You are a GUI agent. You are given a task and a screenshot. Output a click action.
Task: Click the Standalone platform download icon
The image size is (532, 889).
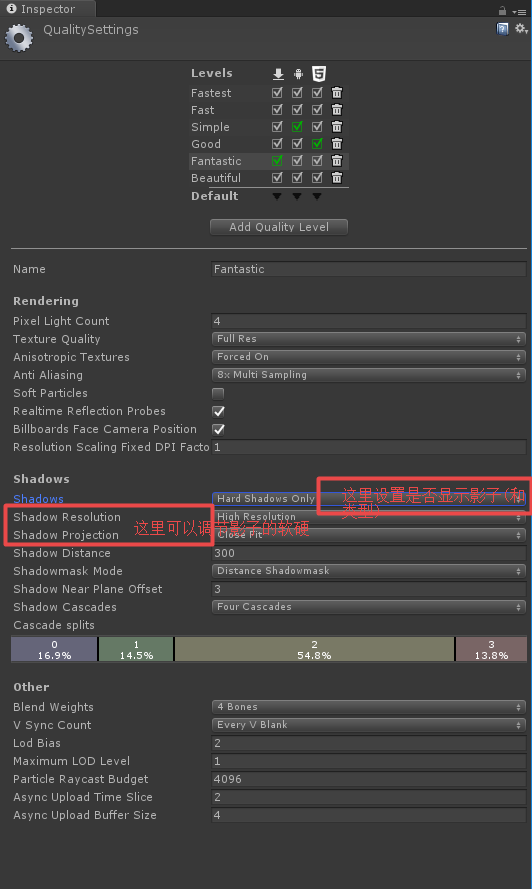(x=278, y=74)
